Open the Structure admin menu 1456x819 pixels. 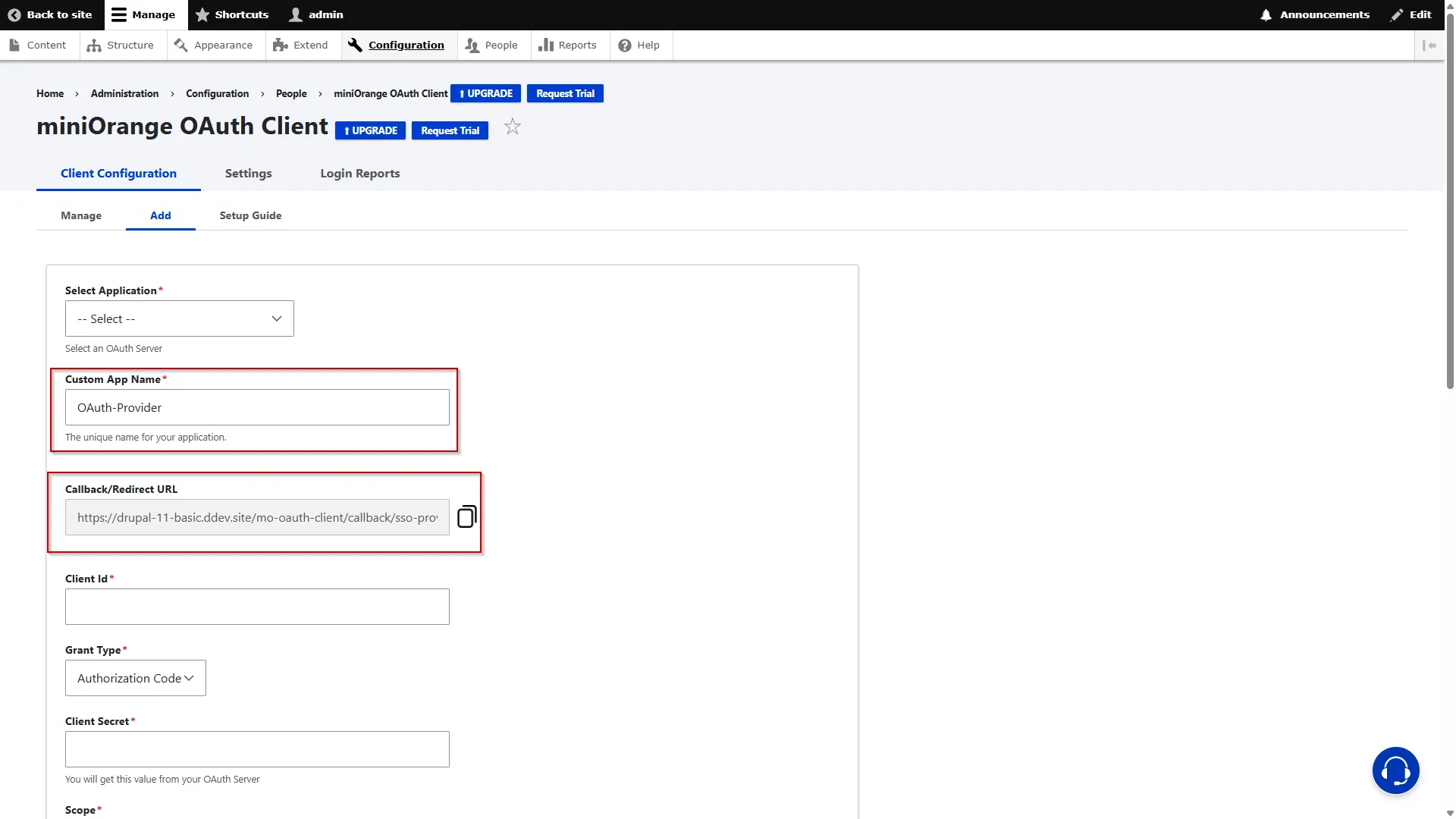click(x=120, y=45)
